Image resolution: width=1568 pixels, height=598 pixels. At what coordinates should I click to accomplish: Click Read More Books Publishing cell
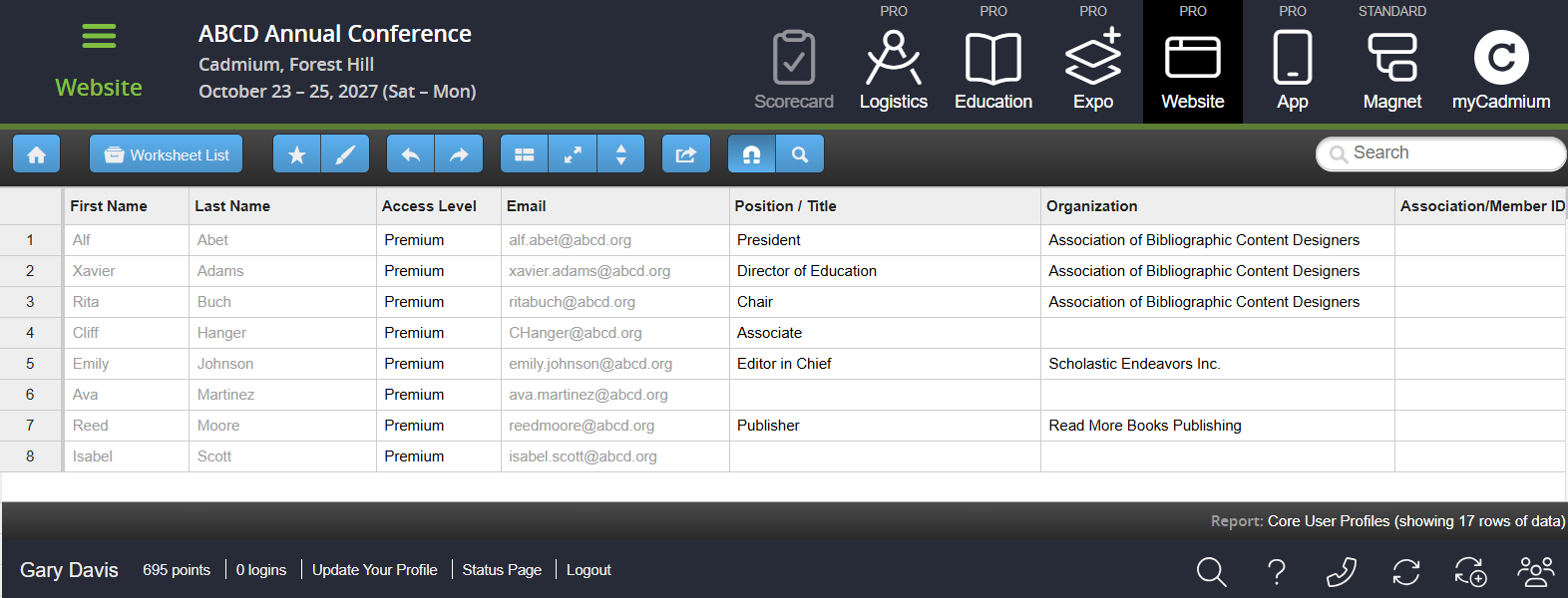(1217, 426)
